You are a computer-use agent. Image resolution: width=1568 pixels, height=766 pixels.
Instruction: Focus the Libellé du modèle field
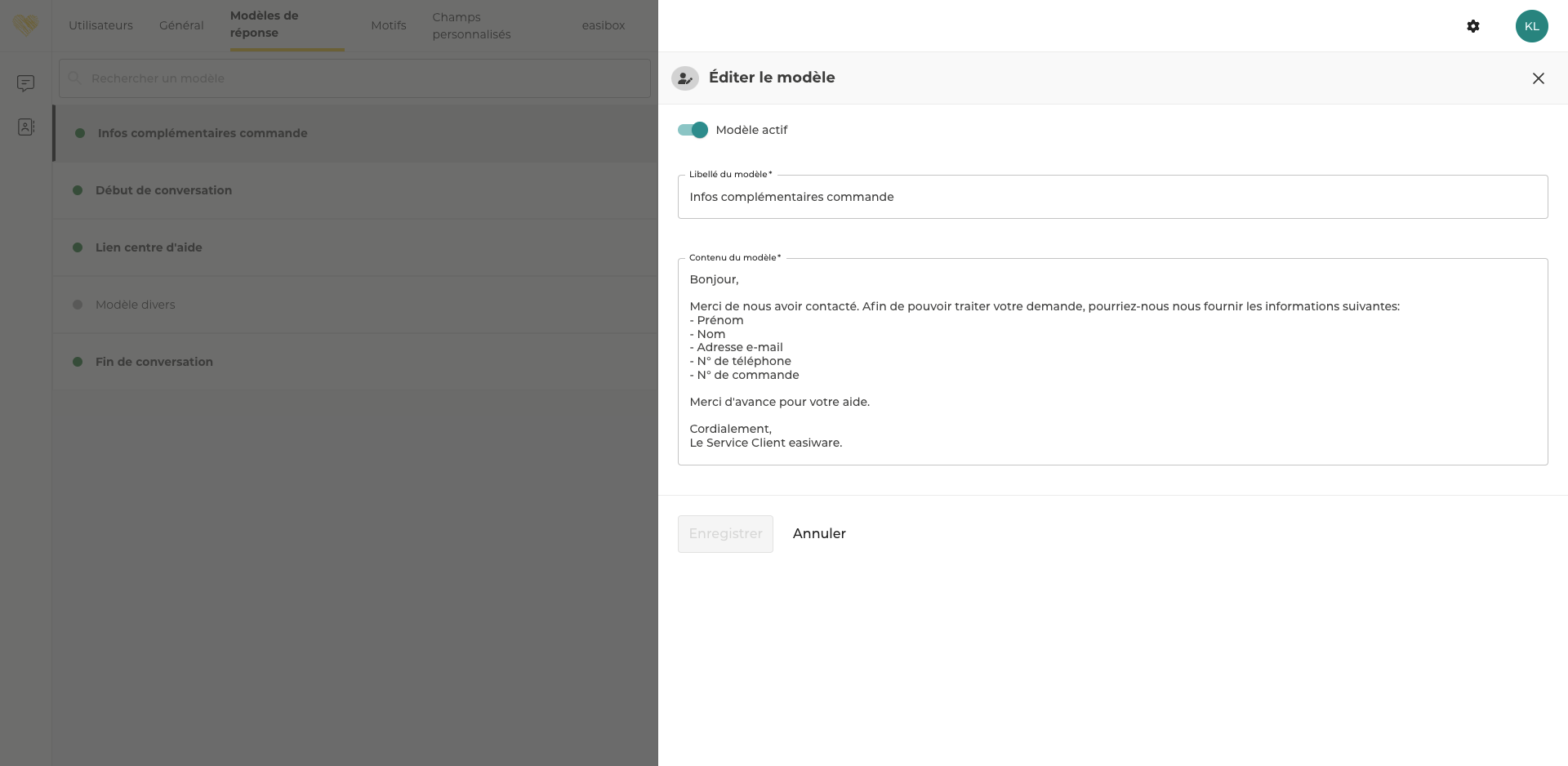tap(1111, 197)
